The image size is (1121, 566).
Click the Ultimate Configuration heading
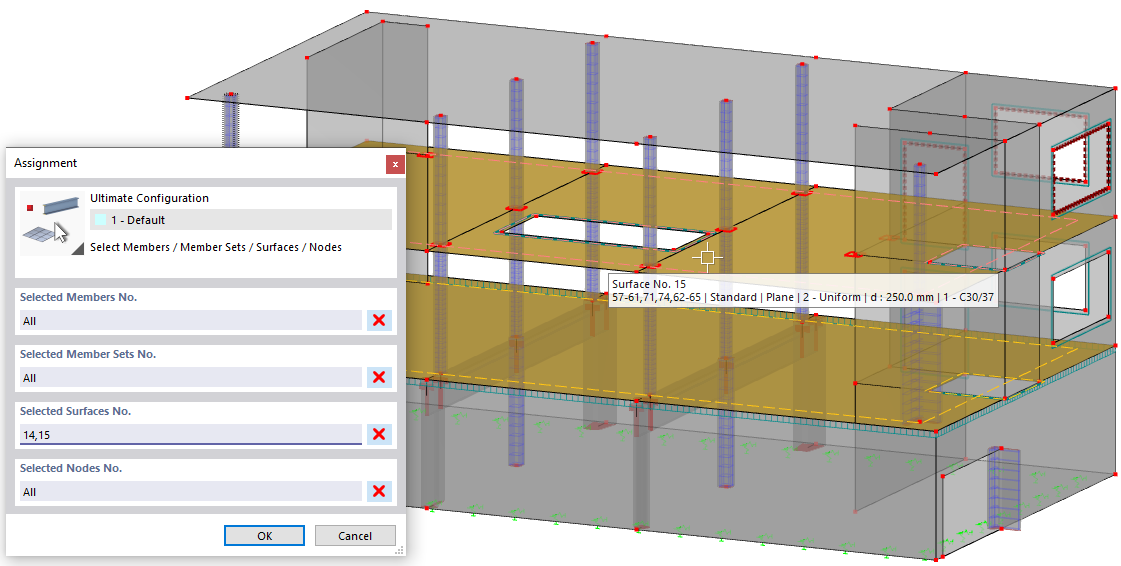(149, 198)
